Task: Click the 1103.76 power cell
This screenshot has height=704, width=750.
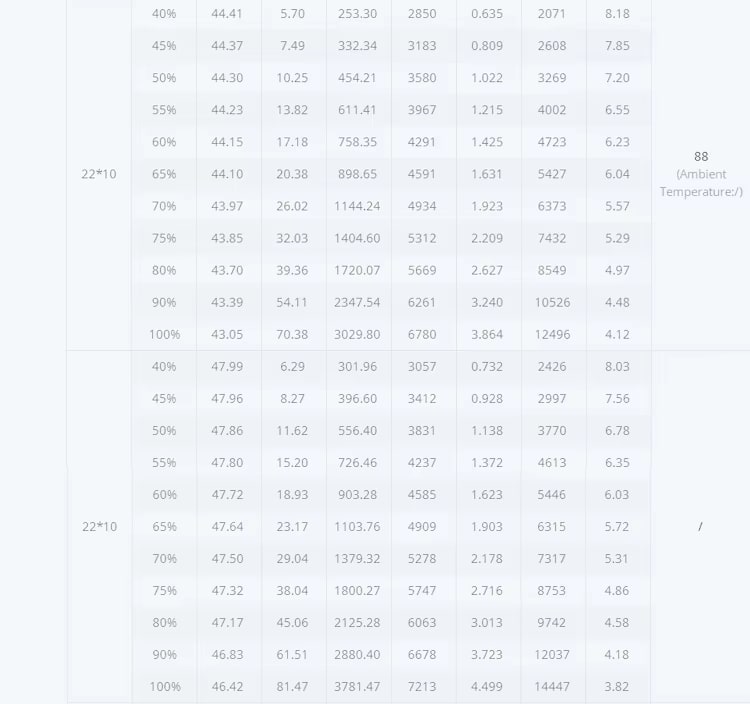Action: tap(357, 527)
